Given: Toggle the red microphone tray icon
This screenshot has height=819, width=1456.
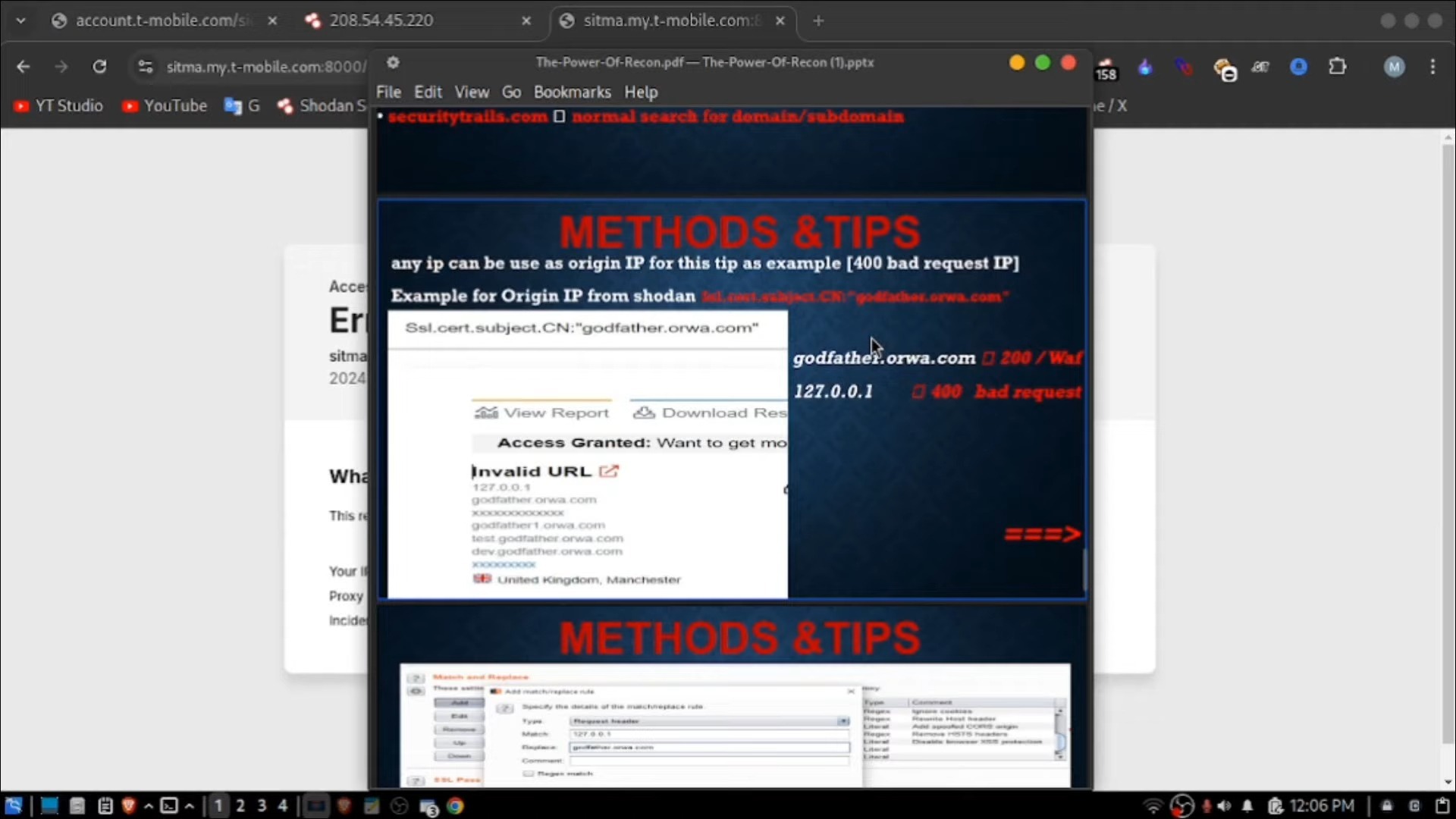Looking at the screenshot, I should (1206, 806).
